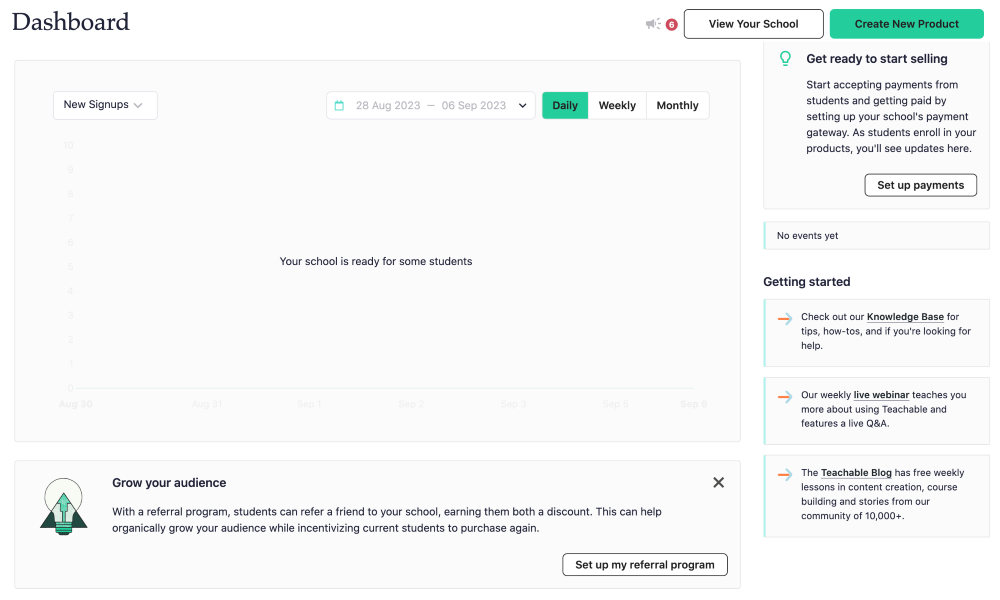The height and width of the screenshot is (600, 1000).
Task: Click the Get ready to start selling heading
Action: click(x=877, y=59)
